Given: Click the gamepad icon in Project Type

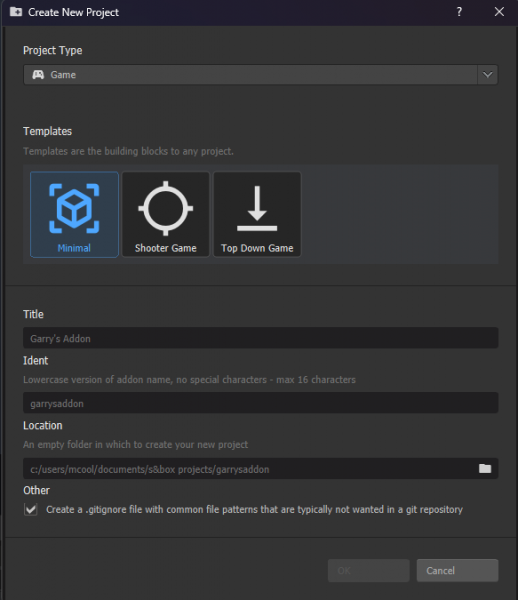Looking at the screenshot, I should tap(38, 75).
